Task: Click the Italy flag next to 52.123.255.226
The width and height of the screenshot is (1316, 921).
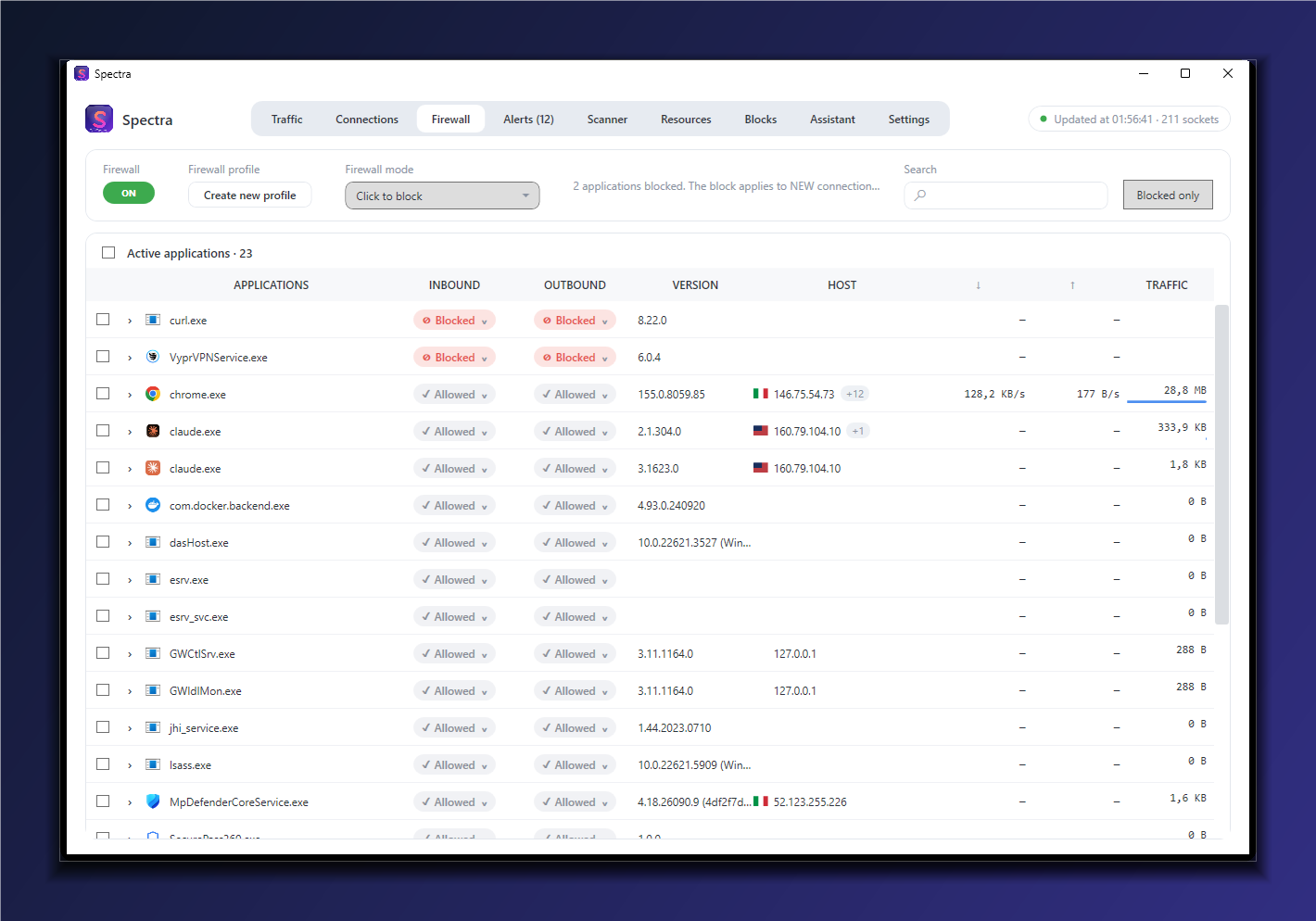Action: click(x=761, y=801)
